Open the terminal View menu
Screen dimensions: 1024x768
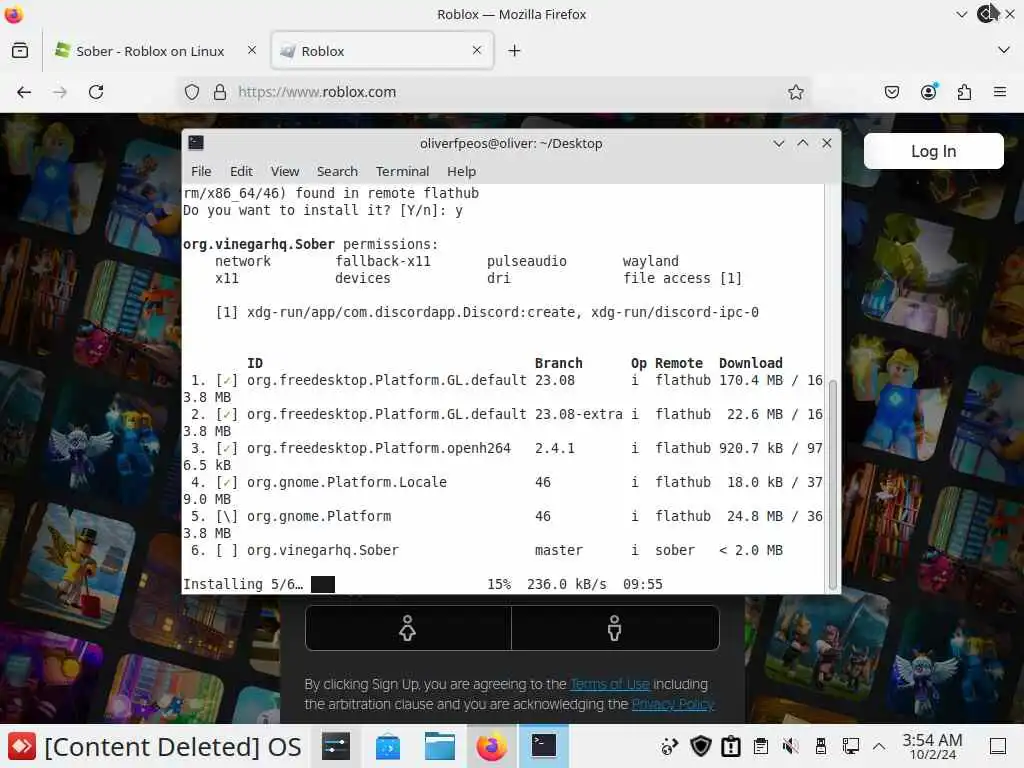coord(285,171)
